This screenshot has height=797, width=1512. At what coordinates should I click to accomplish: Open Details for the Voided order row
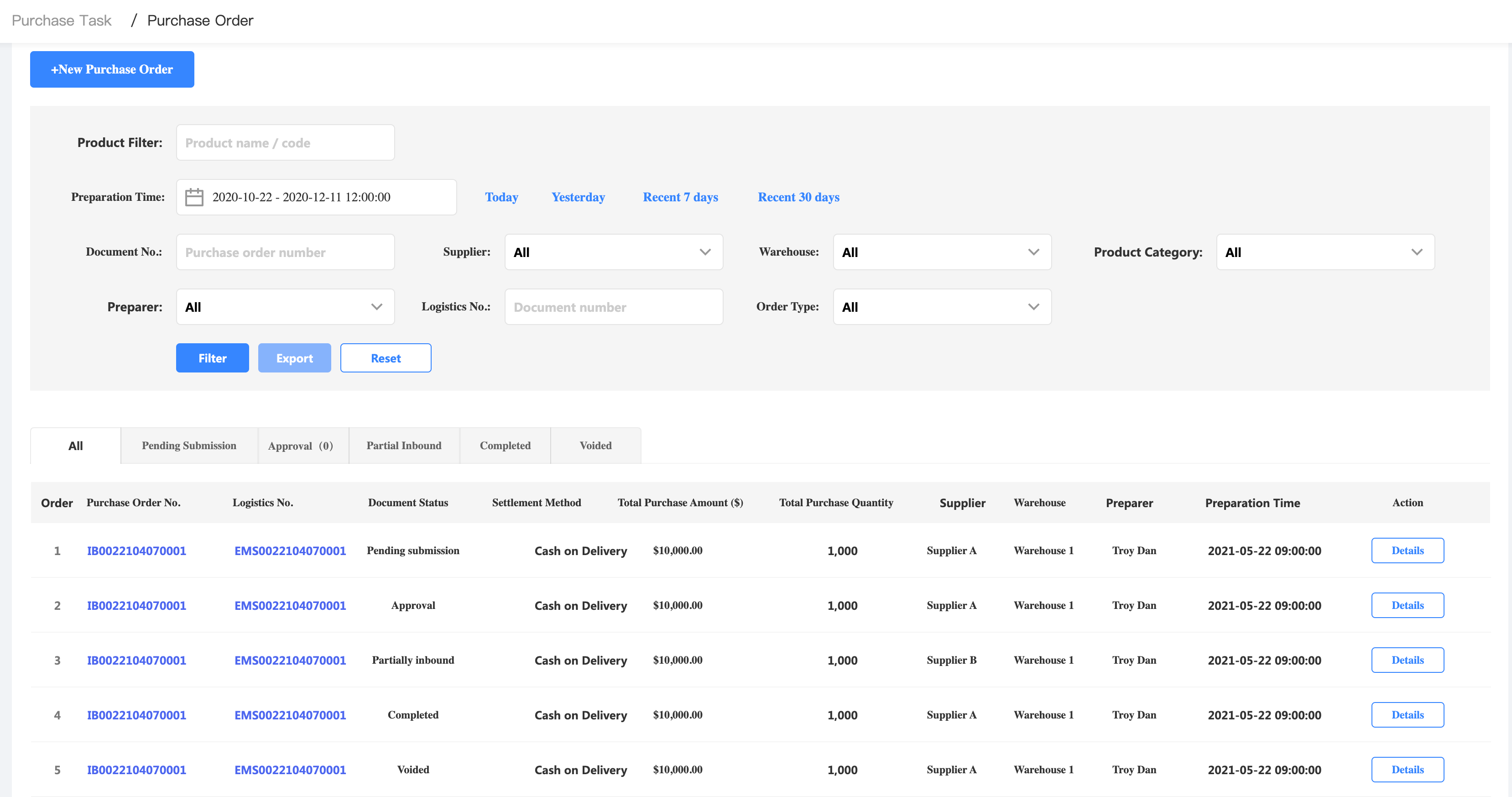1407,770
